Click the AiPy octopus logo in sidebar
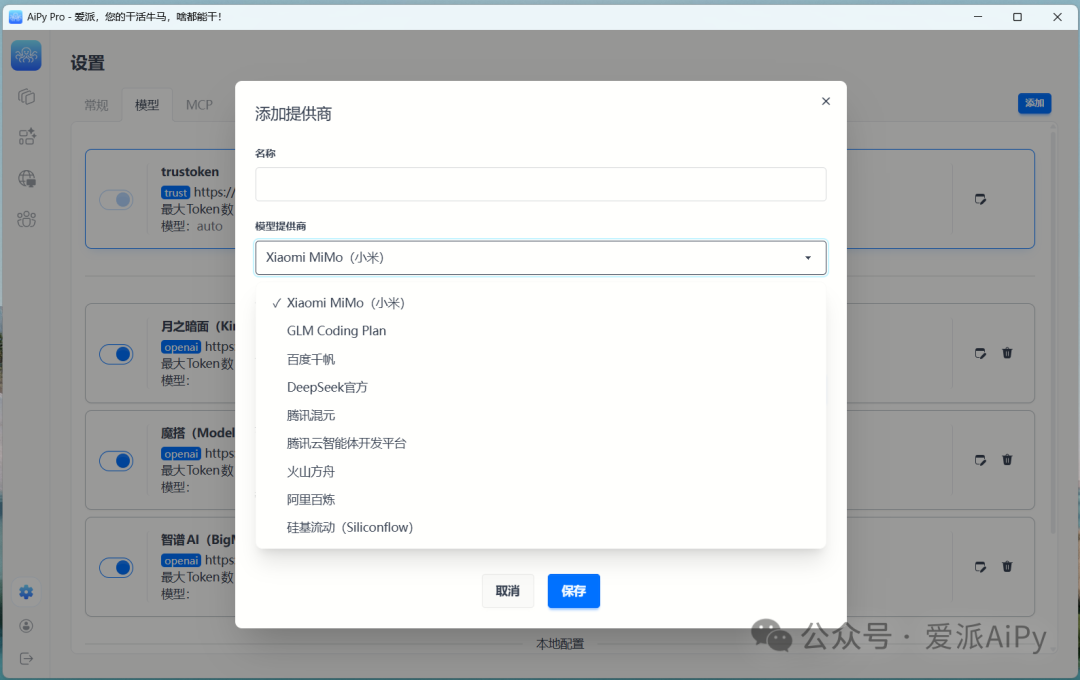The width and height of the screenshot is (1080, 680). pyautogui.click(x=26, y=55)
